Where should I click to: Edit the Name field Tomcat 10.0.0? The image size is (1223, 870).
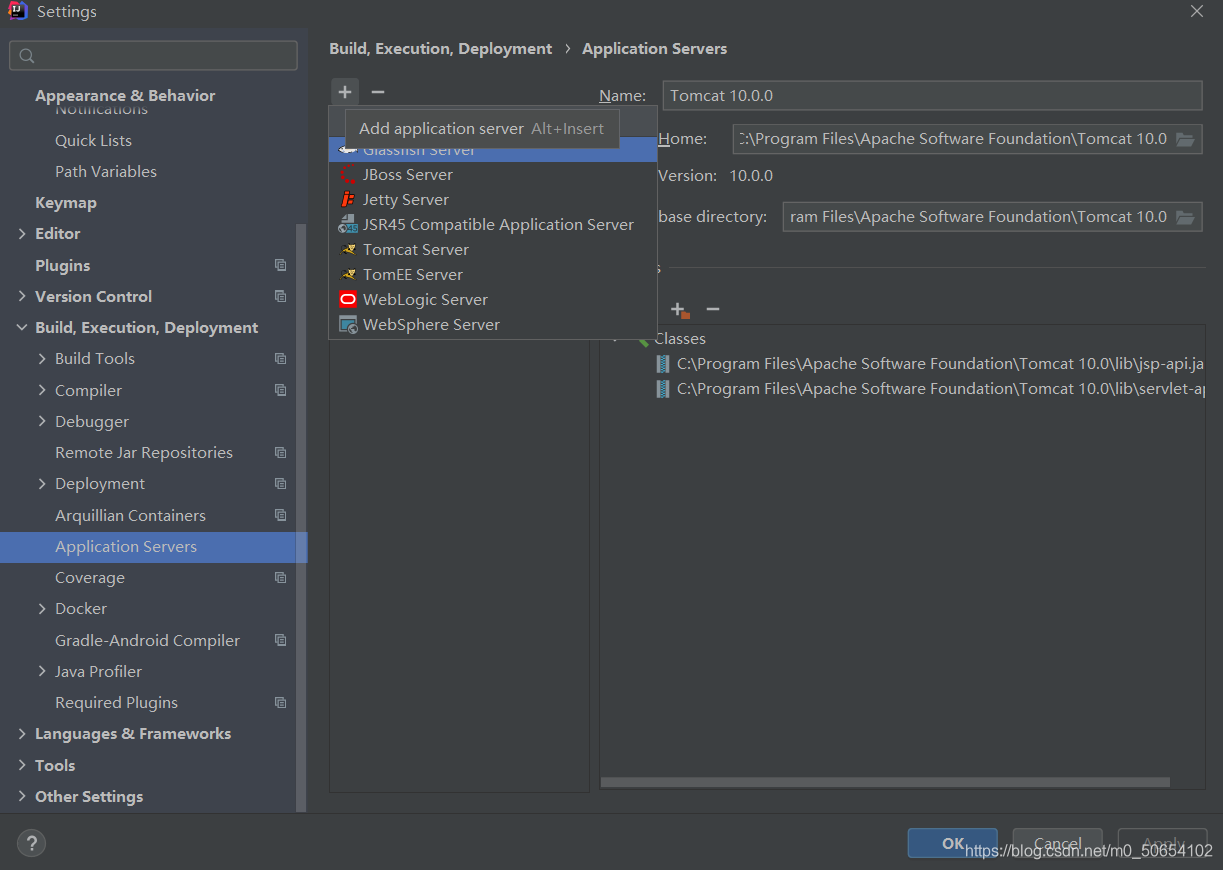[932, 96]
